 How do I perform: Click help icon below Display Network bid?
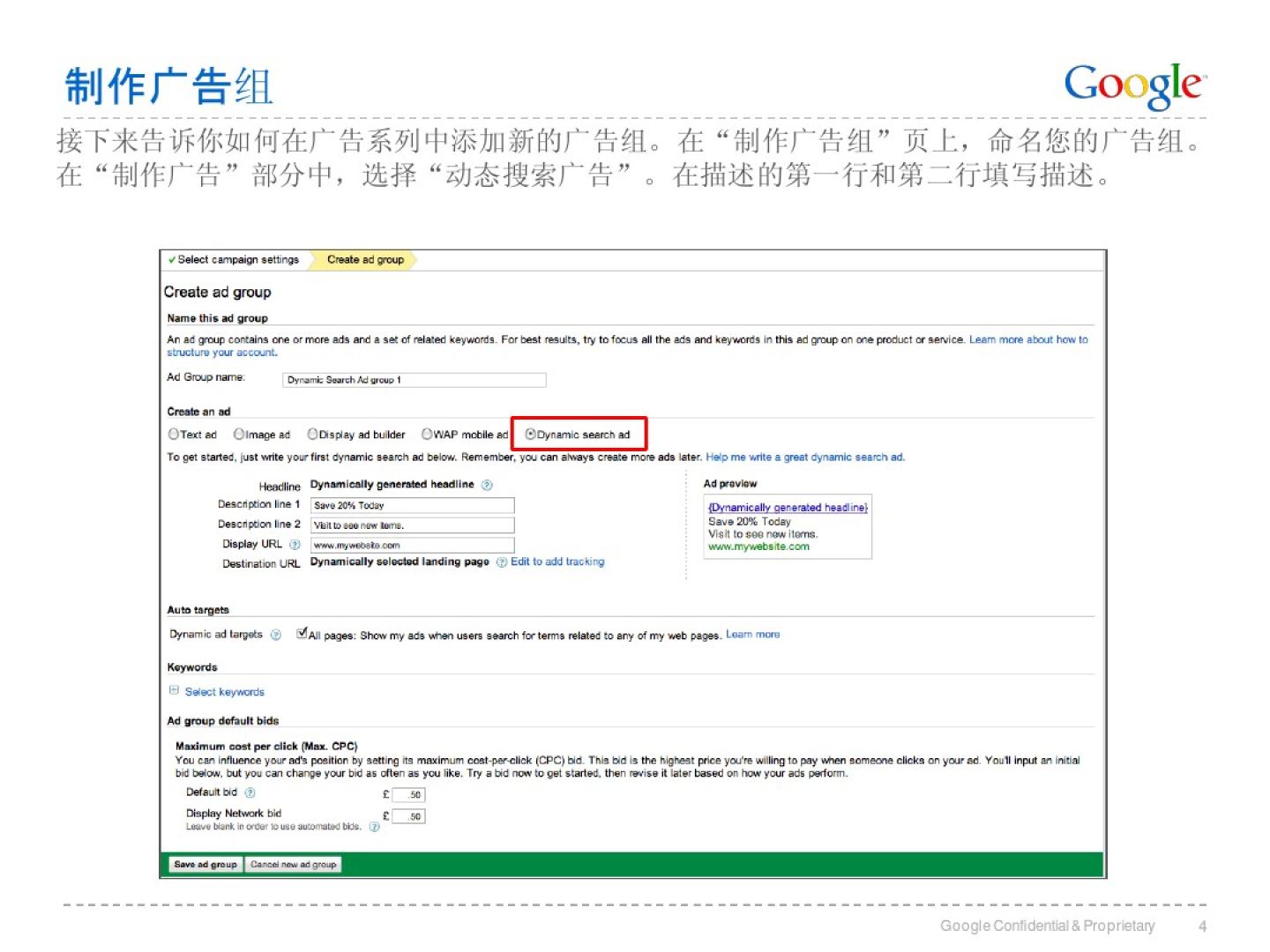point(374,827)
